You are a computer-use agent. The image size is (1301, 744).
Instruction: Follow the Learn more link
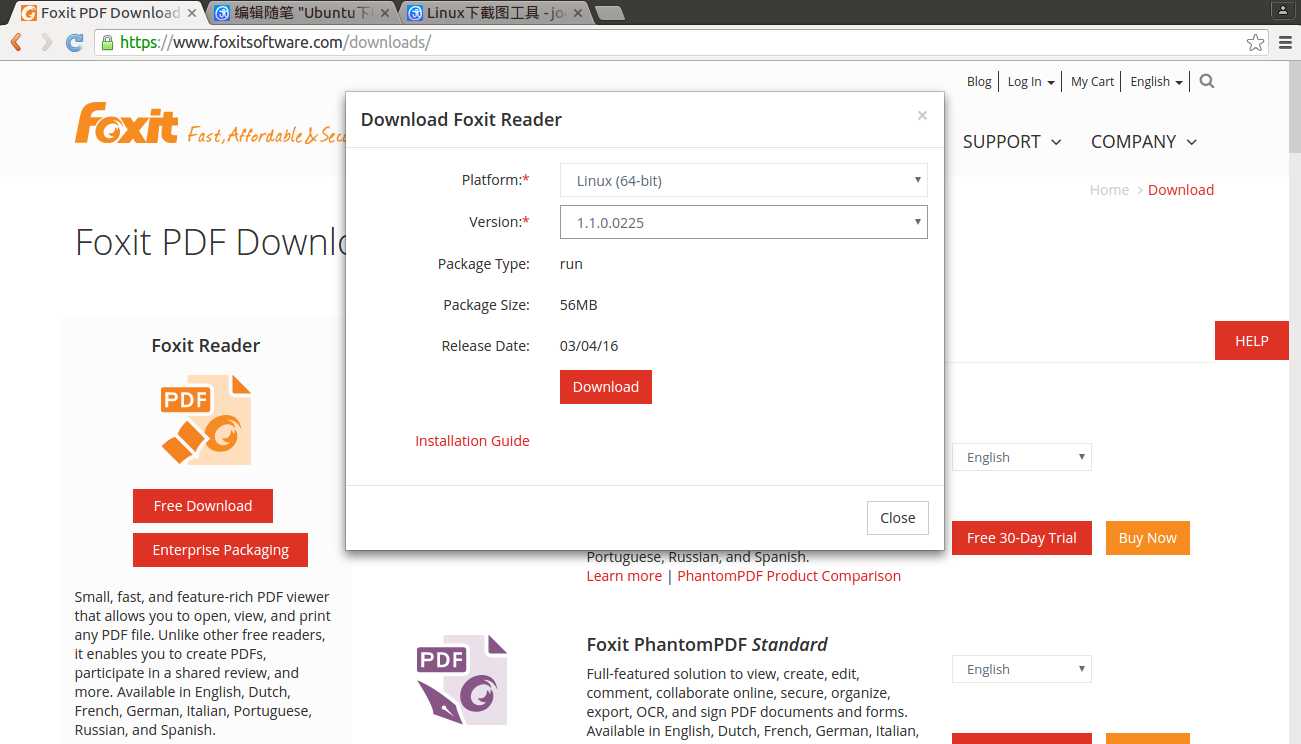(x=624, y=576)
